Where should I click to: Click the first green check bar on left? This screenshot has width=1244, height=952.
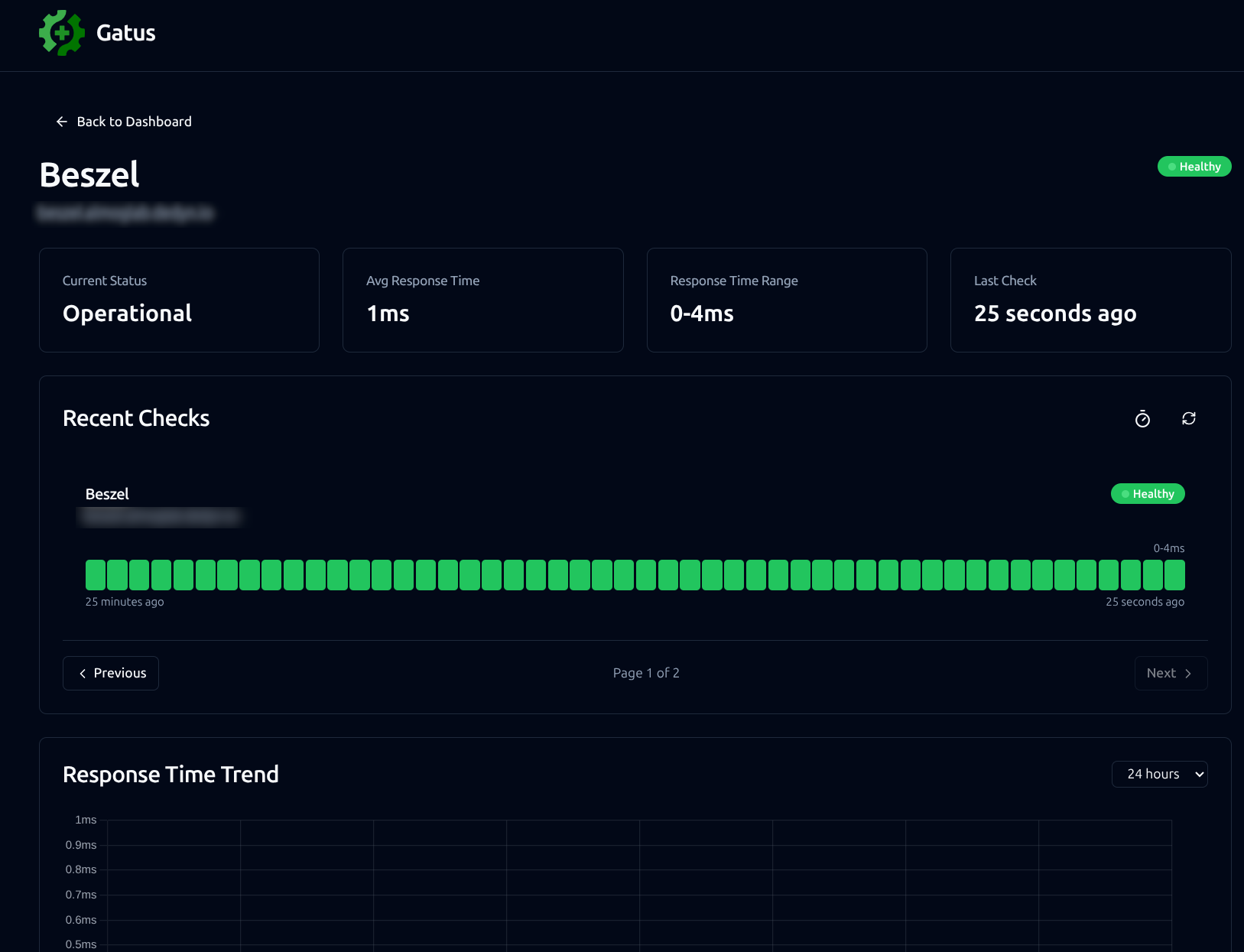coord(96,575)
